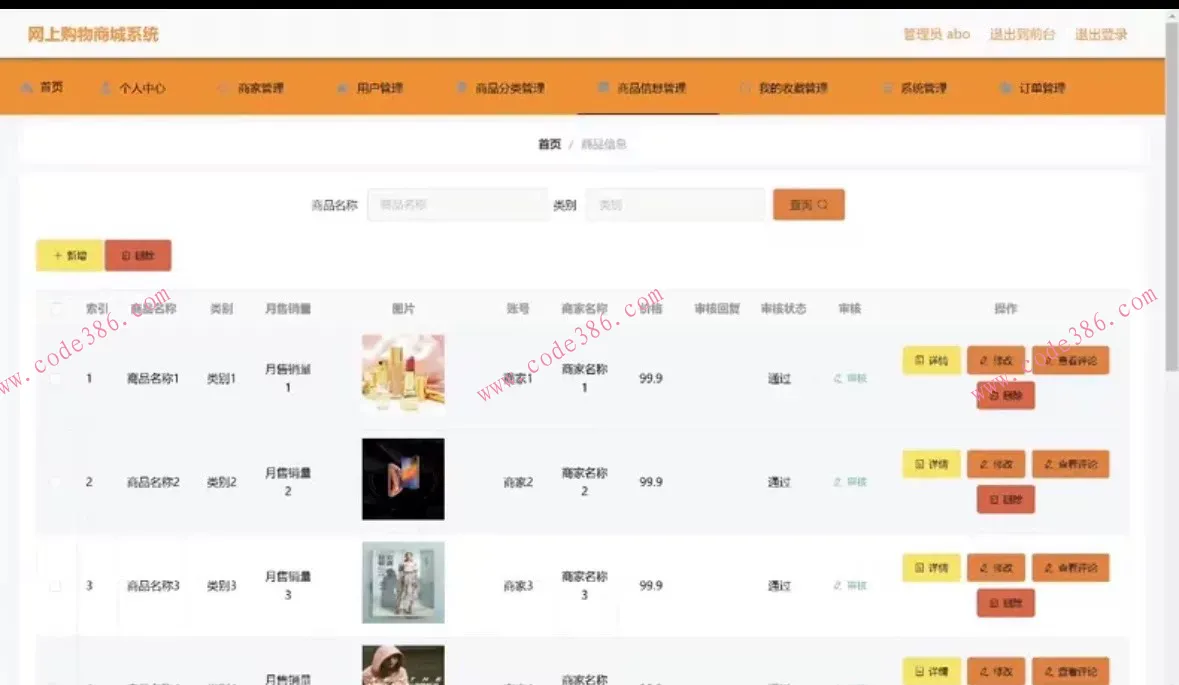Check the checkbox for 商品名称3 row
This screenshot has height=685, width=1179.
point(57,585)
